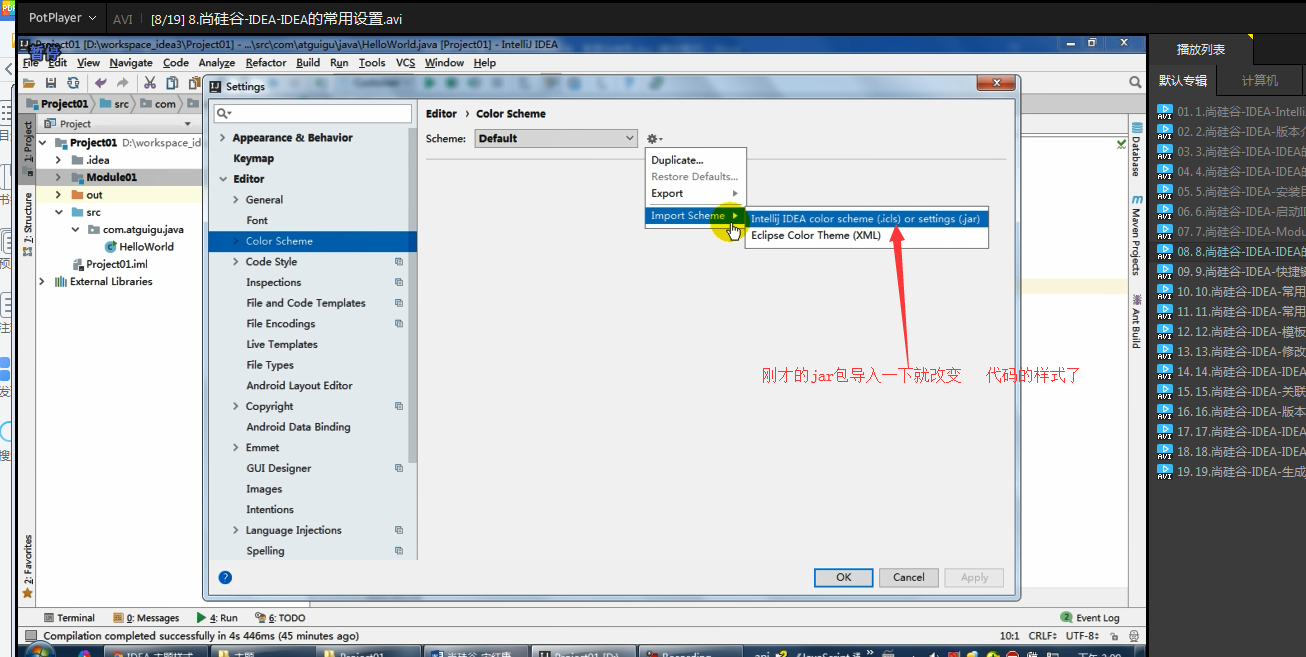The image size is (1306, 657).
Task: Open the Favorites tool window stripe
Action: click(28, 567)
